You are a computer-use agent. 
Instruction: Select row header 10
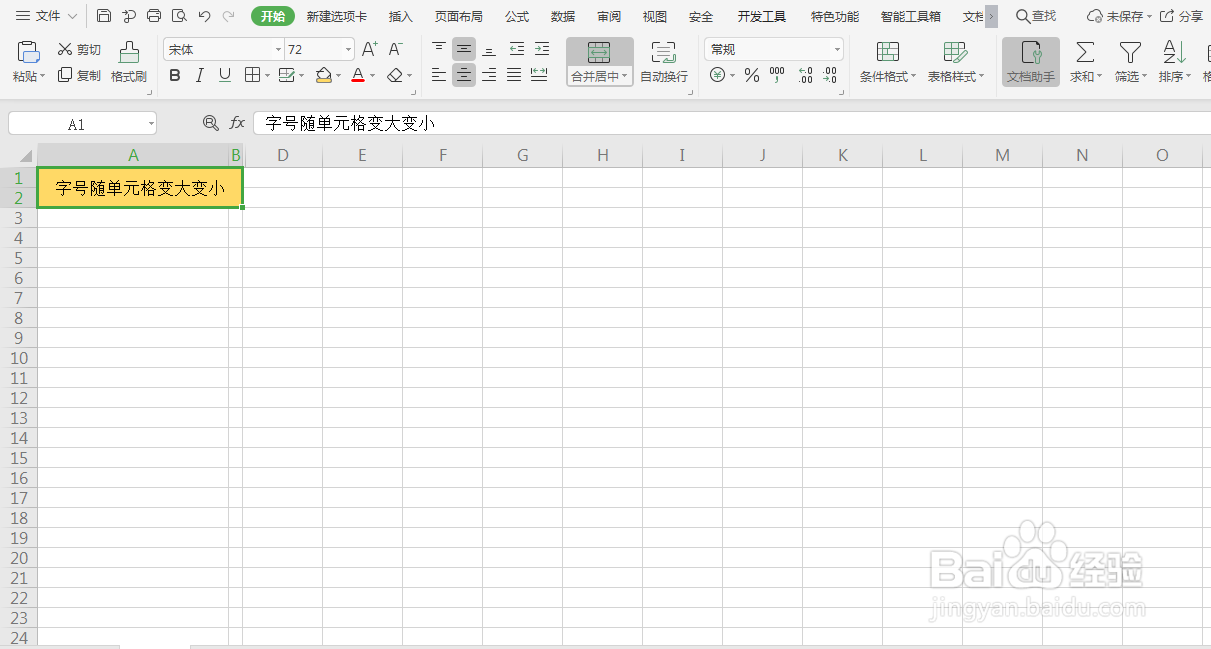point(19,358)
